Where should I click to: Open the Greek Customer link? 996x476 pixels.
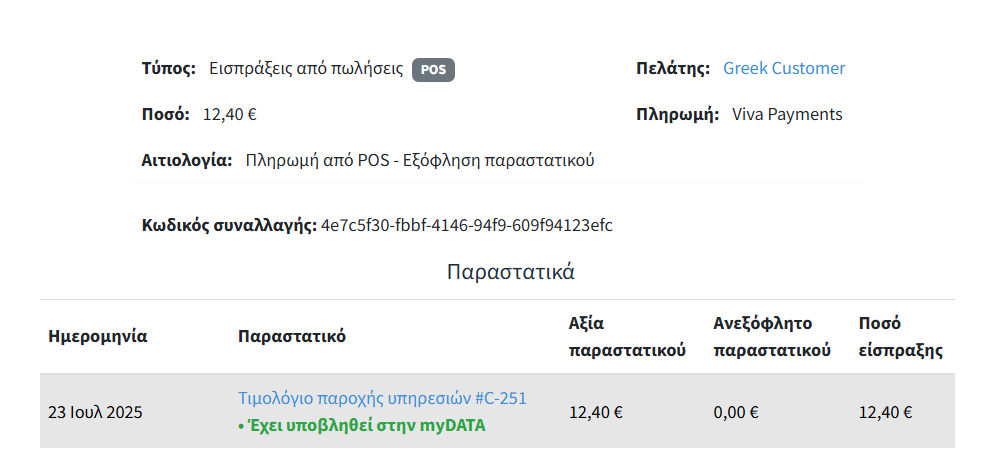tap(784, 68)
